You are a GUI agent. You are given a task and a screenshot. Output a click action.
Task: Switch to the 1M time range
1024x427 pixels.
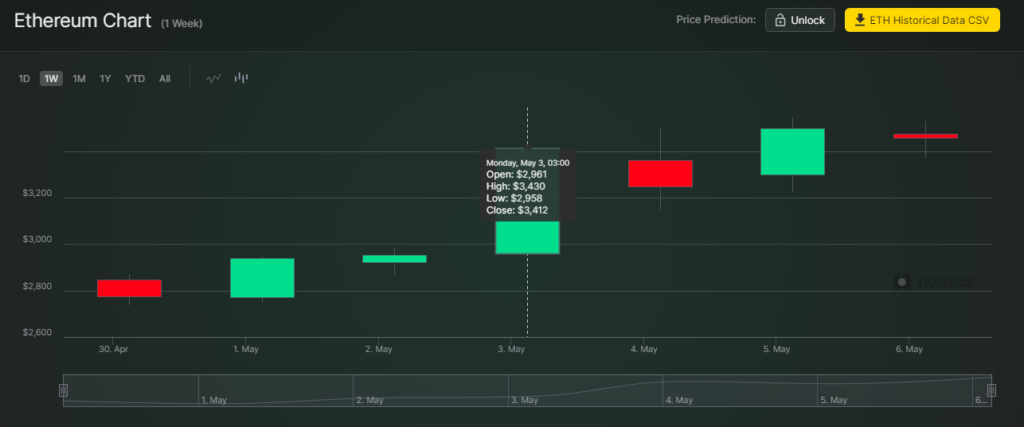coord(79,79)
